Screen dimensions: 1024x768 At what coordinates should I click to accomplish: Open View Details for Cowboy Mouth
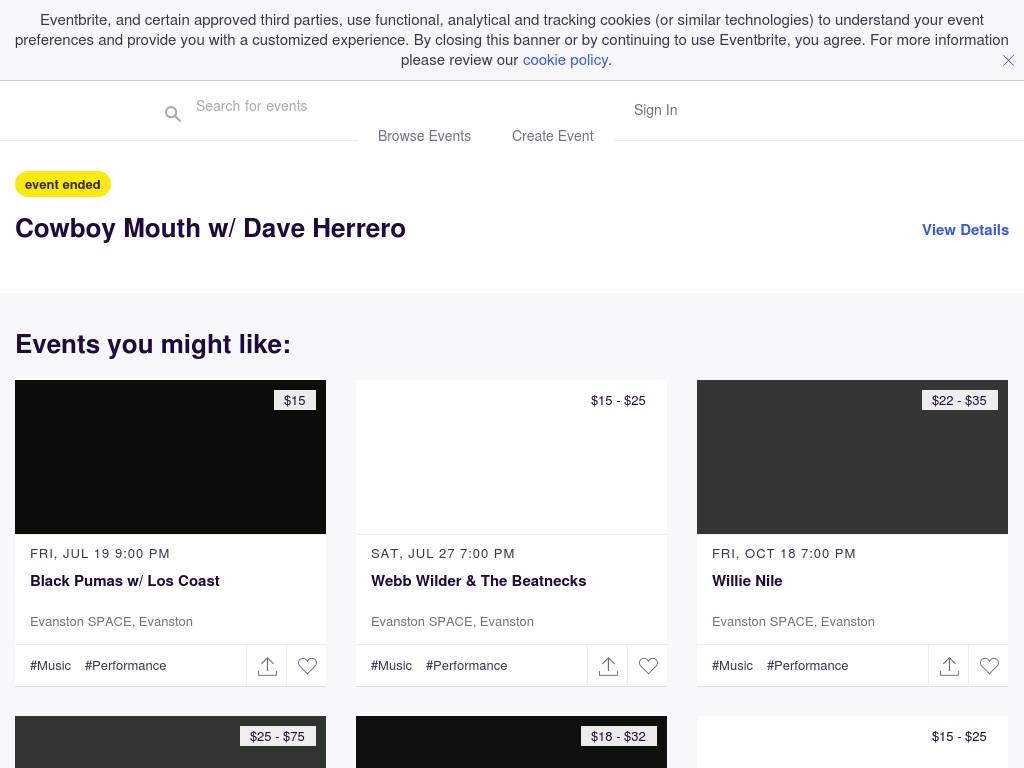click(965, 230)
